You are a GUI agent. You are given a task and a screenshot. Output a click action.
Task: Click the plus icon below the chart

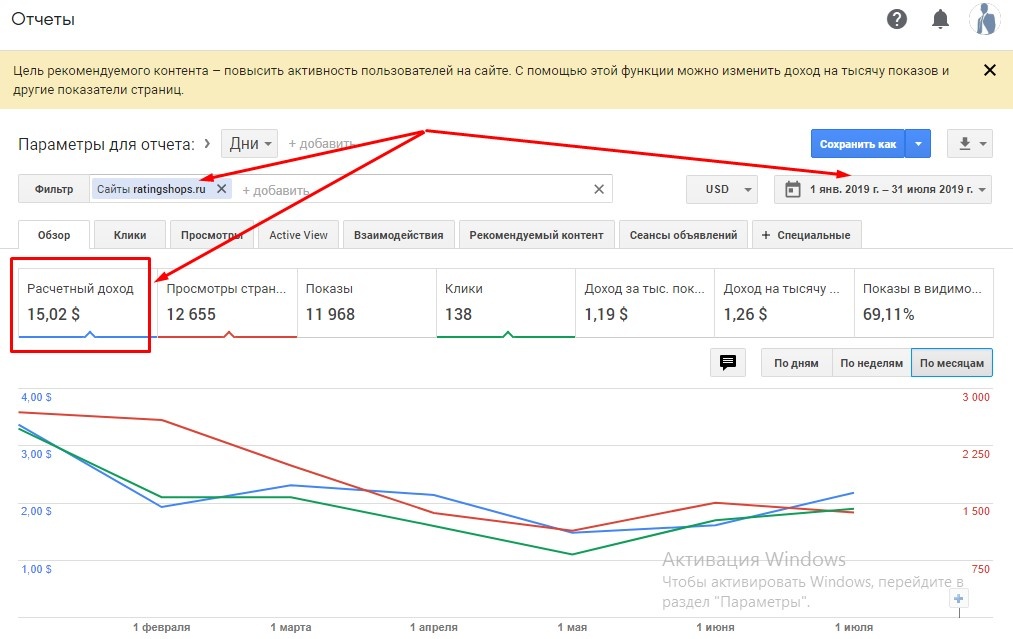[x=959, y=599]
